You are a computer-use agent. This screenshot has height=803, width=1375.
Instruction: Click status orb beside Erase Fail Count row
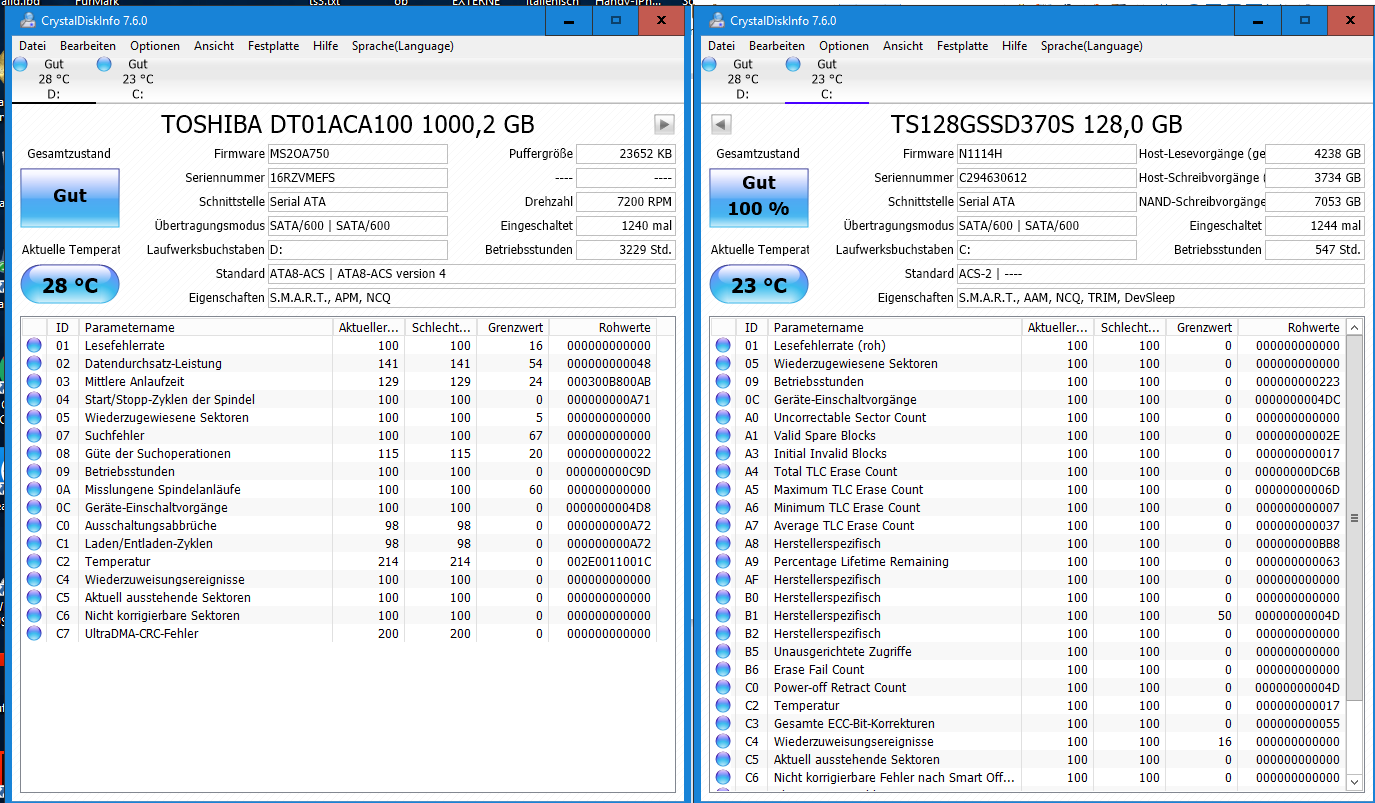click(x=723, y=669)
